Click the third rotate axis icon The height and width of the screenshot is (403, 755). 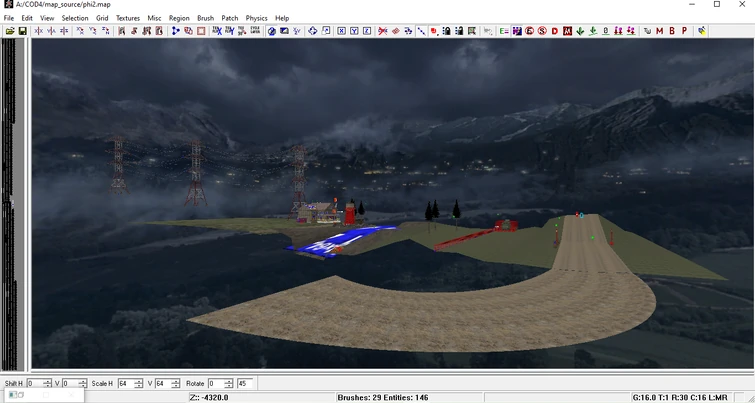[105, 31]
